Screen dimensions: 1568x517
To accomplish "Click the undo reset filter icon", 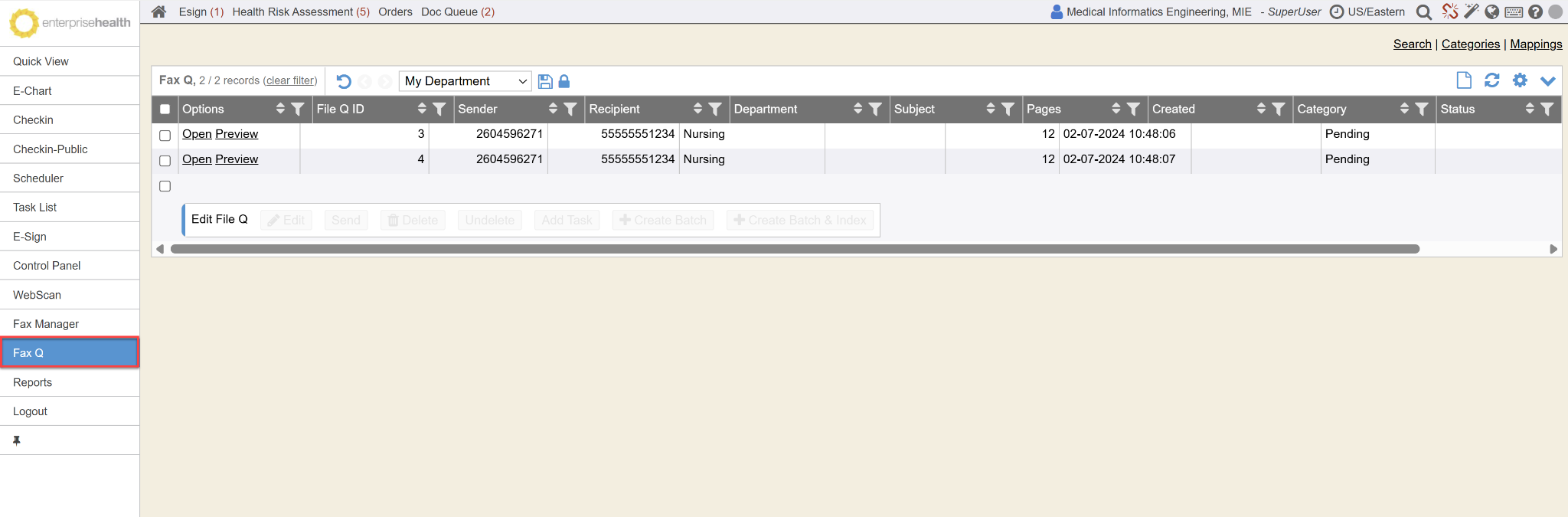I will click(344, 81).
